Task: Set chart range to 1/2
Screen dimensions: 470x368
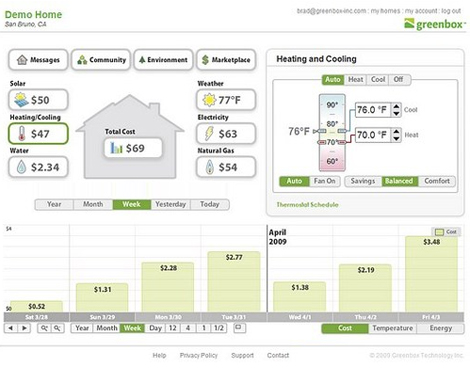Action: 219,328
